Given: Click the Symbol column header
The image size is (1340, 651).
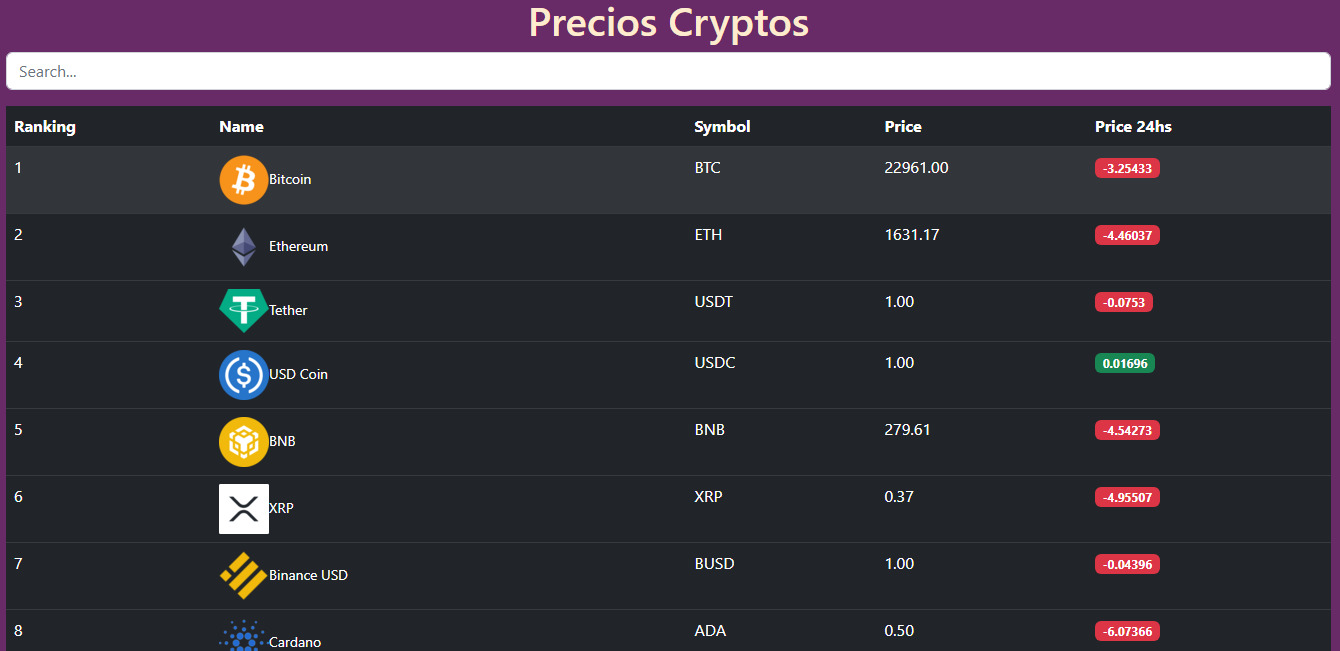Looking at the screenshot, I should pos(722,126).
